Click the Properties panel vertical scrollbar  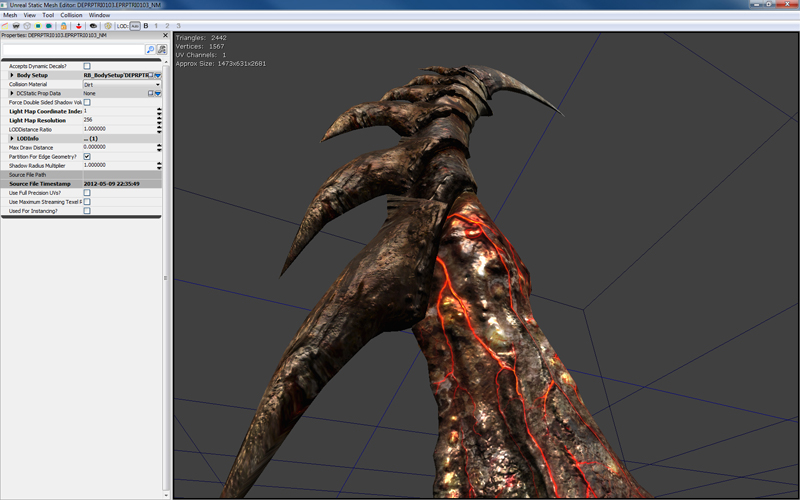(166, 278)
